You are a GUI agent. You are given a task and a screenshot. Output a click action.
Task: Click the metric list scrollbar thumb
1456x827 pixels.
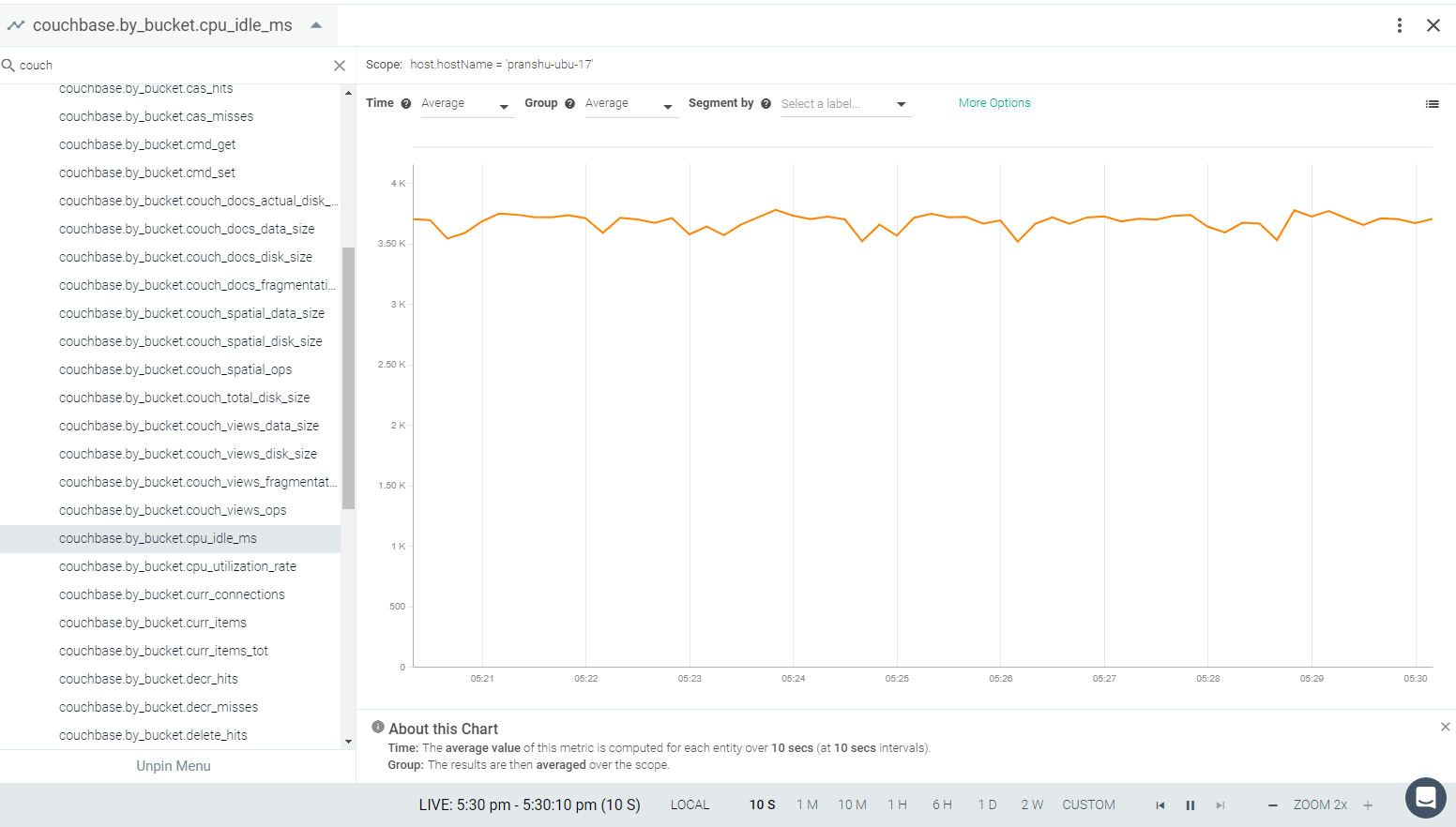pos(348,378)
